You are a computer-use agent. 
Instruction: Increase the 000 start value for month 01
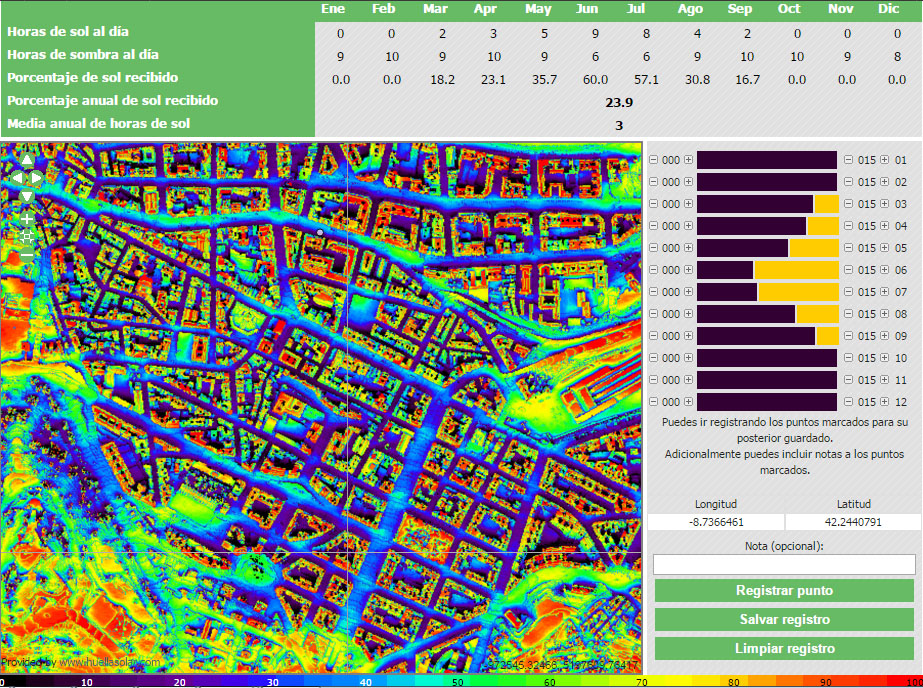tap(688, 160)
